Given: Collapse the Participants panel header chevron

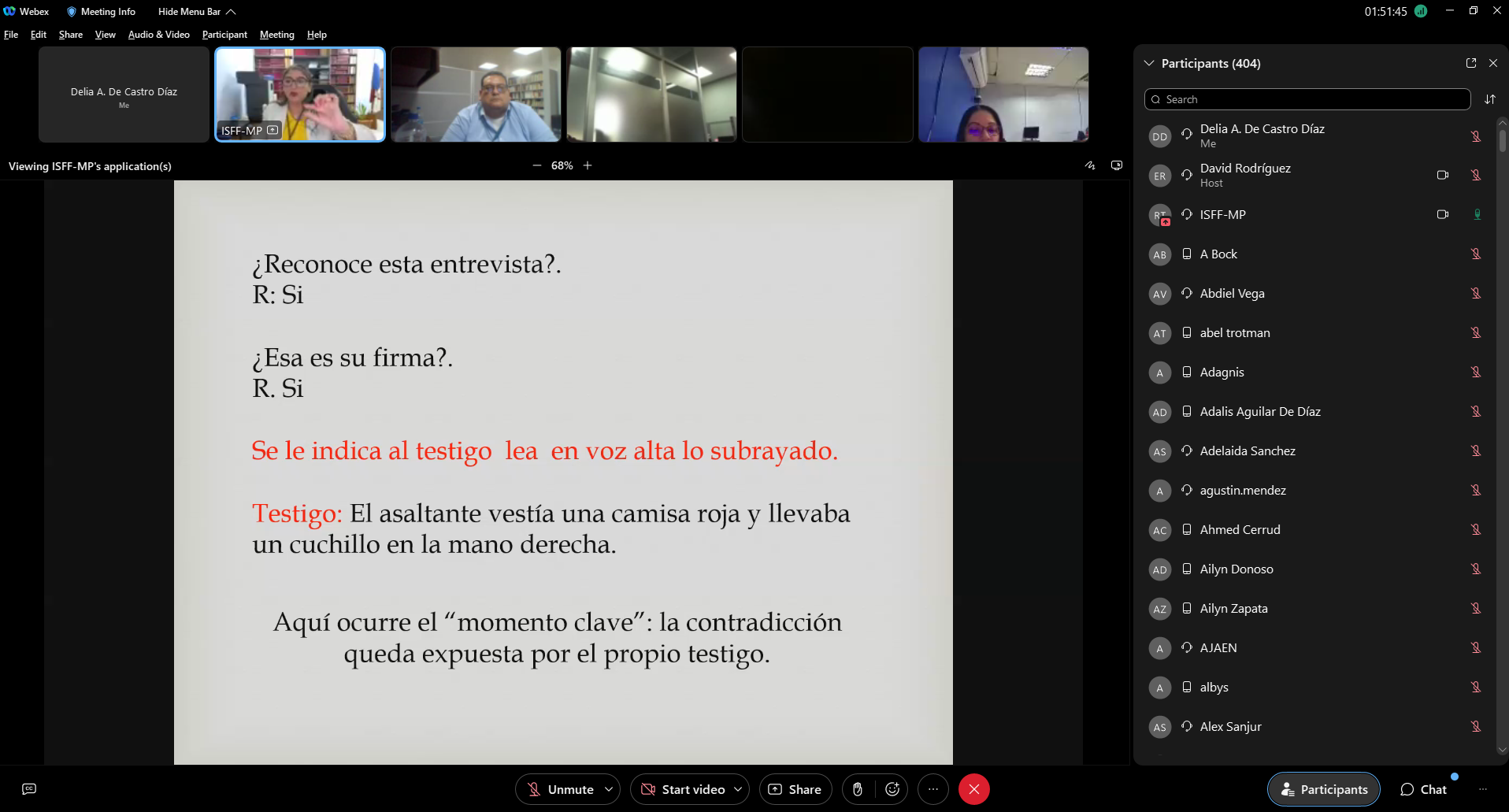Looking at the screenshot, I should [x=1149, y=63].
